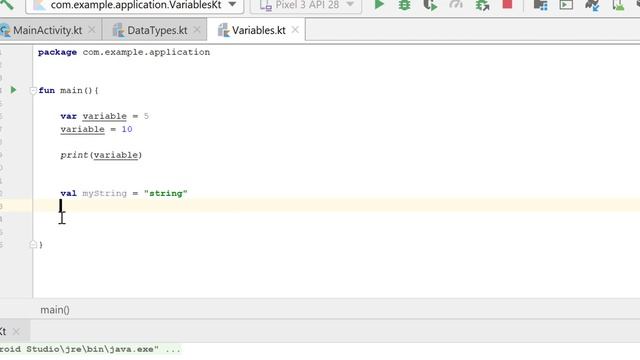This screenshot has height=360, width=640.
Task: Click the Profile app gauge icon
Action: pyautogui.click(x=456, y=4)
